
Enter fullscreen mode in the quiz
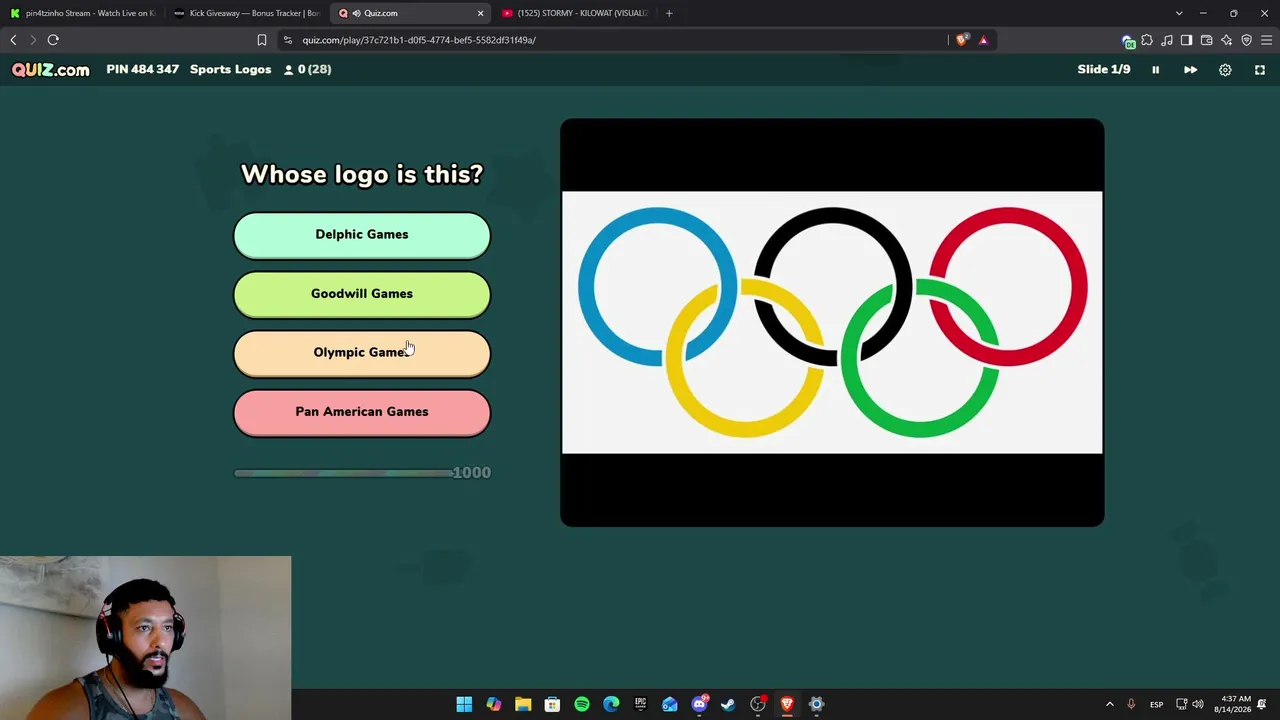1260,70
